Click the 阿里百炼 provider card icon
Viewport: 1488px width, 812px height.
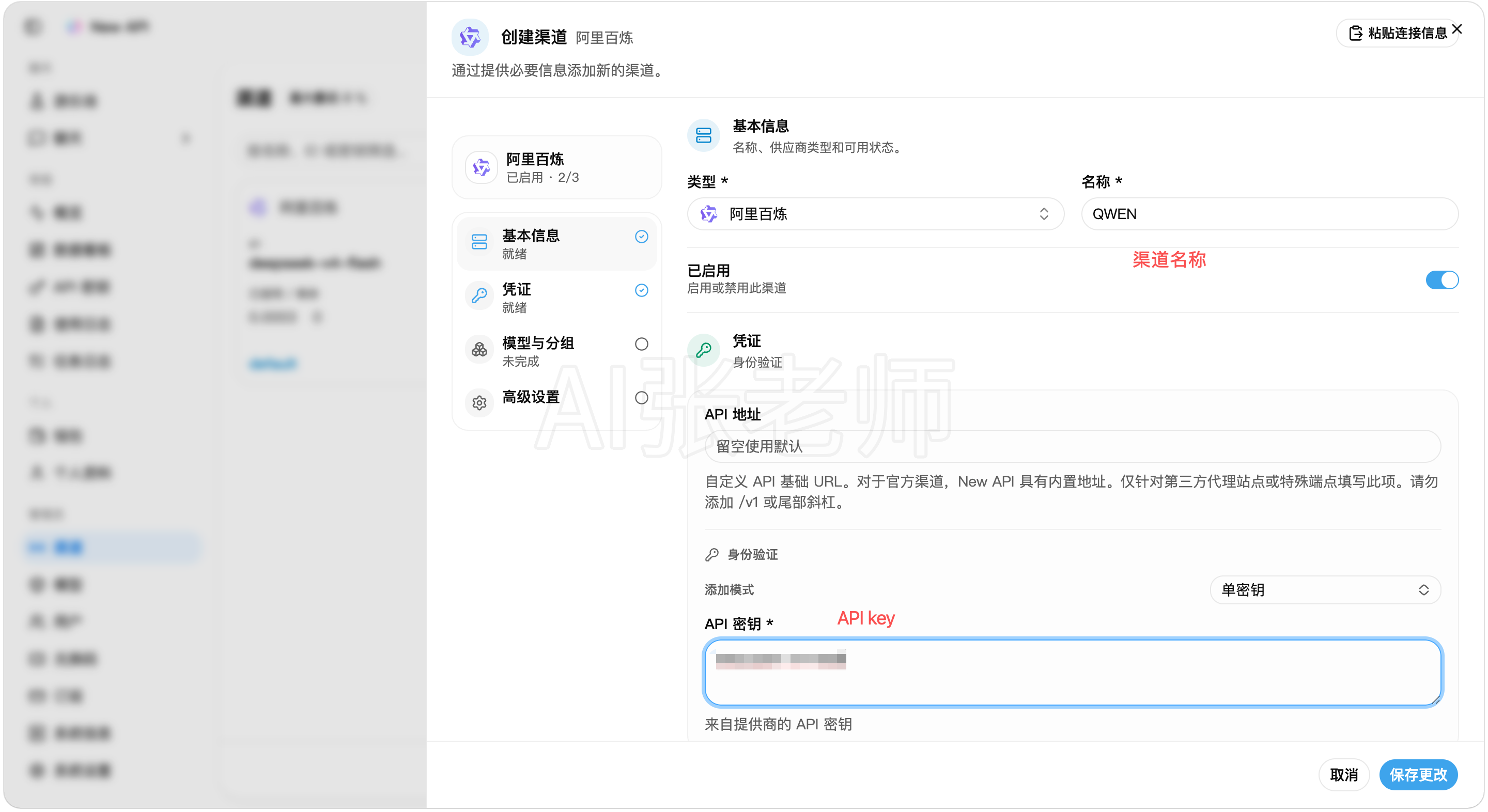click(481, 167)
